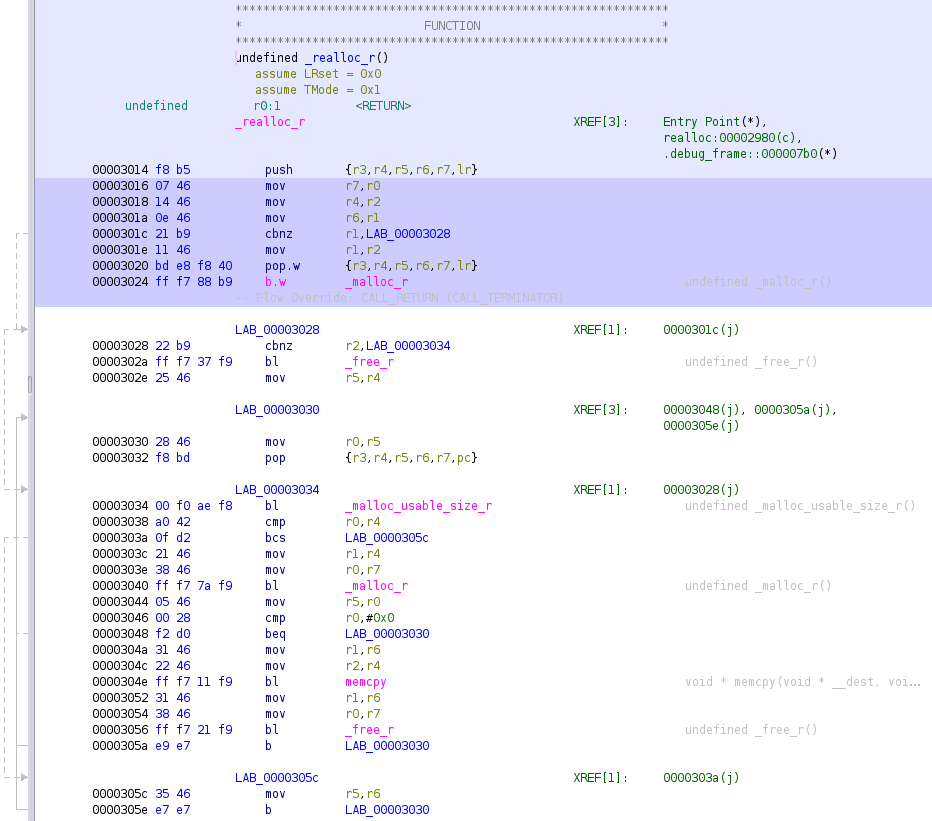Click bytes 'bd e8 f8 40' of pop.w
The image size is (932, 821).
click(194, 266)
